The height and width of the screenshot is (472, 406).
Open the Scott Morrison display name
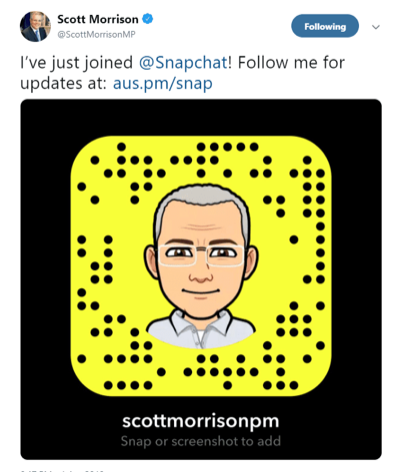pyautogui.click(x=98, y=19)
